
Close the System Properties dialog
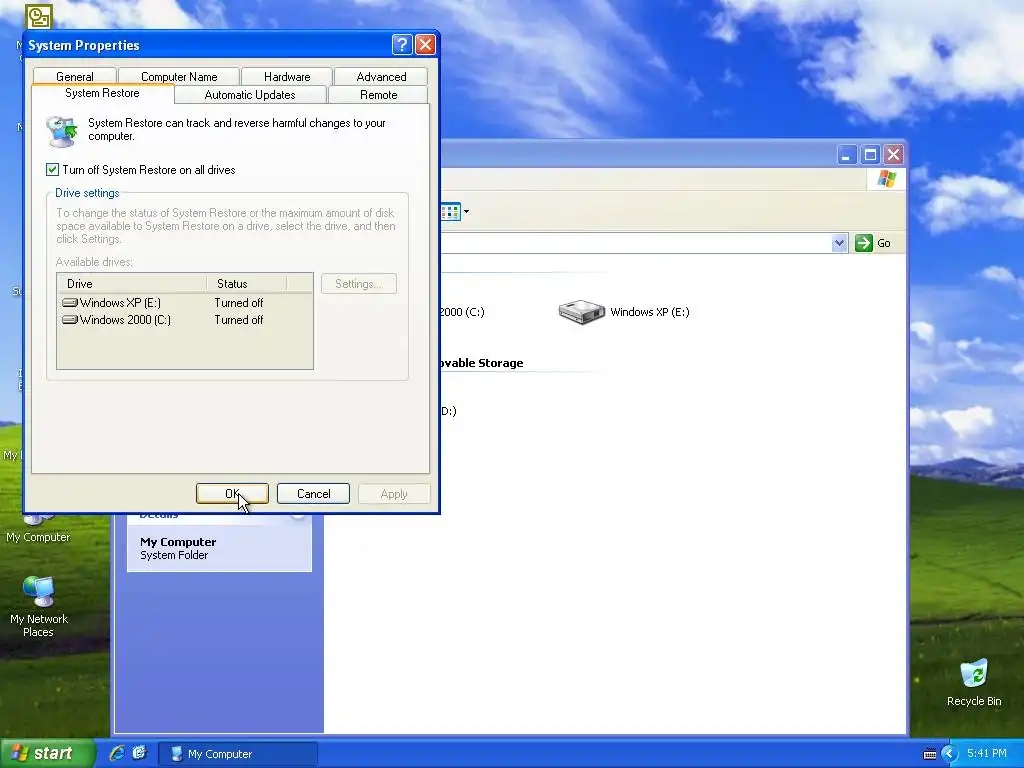tap(425, 44)
